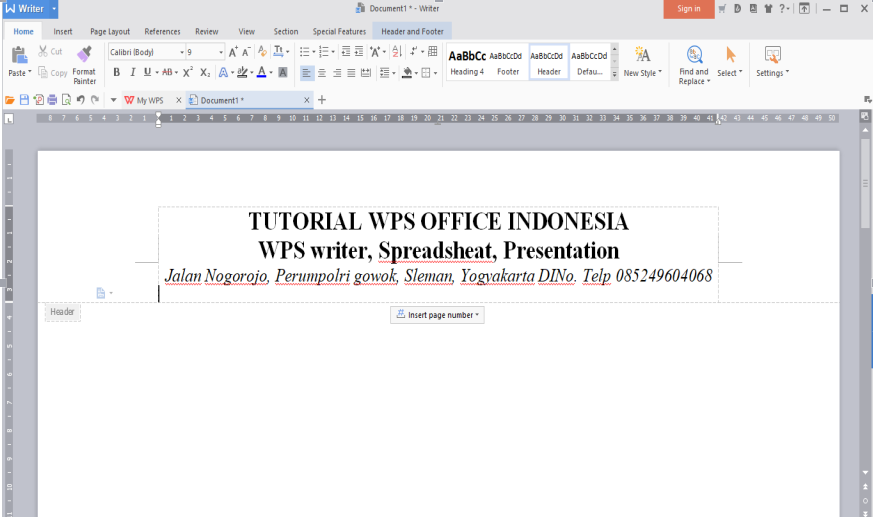Apply the Footer style
Viewport: 873px width, 517px height.
pos(508,62)
